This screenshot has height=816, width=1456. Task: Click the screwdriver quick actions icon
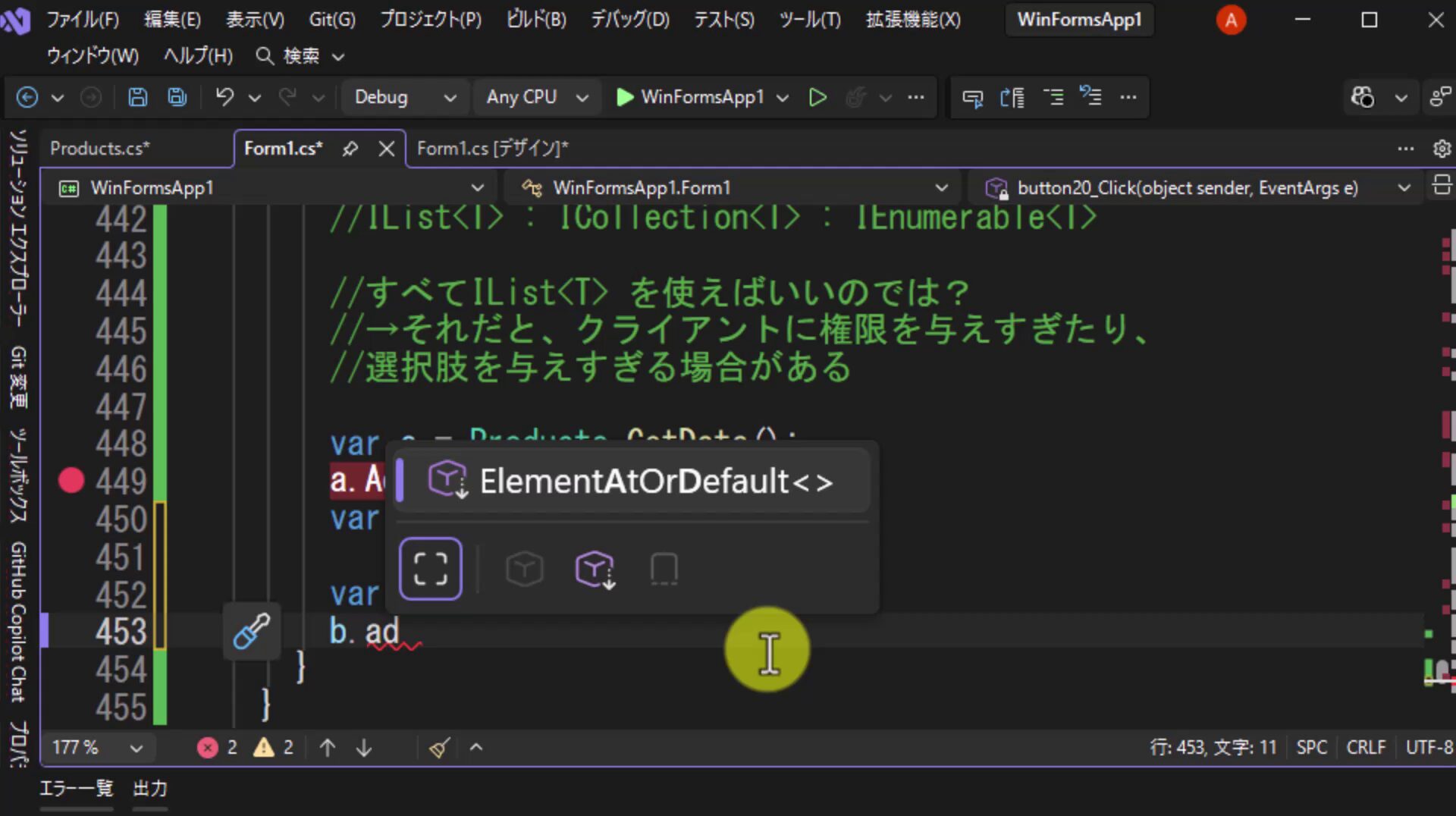pos(252,631)
